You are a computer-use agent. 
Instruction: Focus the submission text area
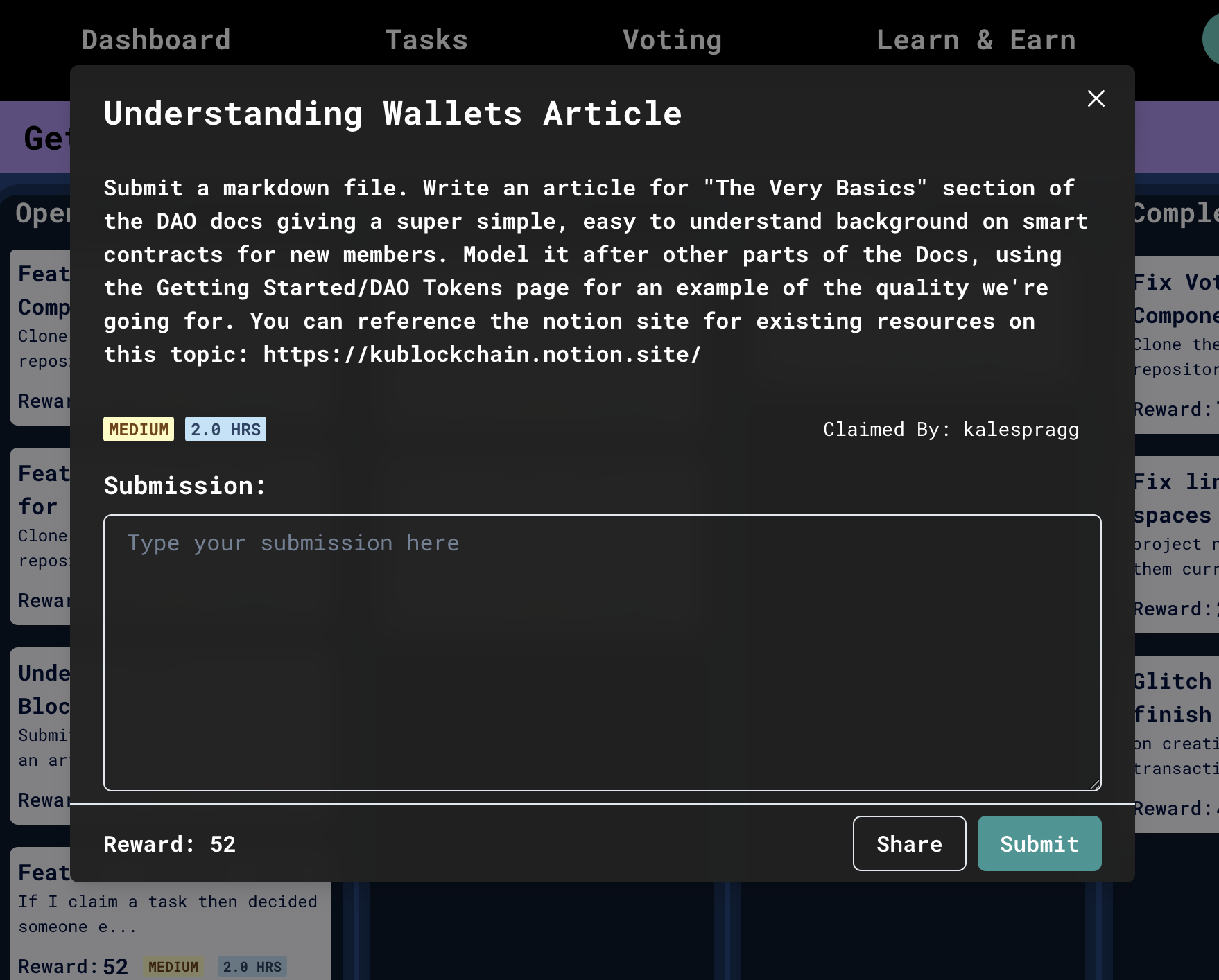(x=602, y=652)
